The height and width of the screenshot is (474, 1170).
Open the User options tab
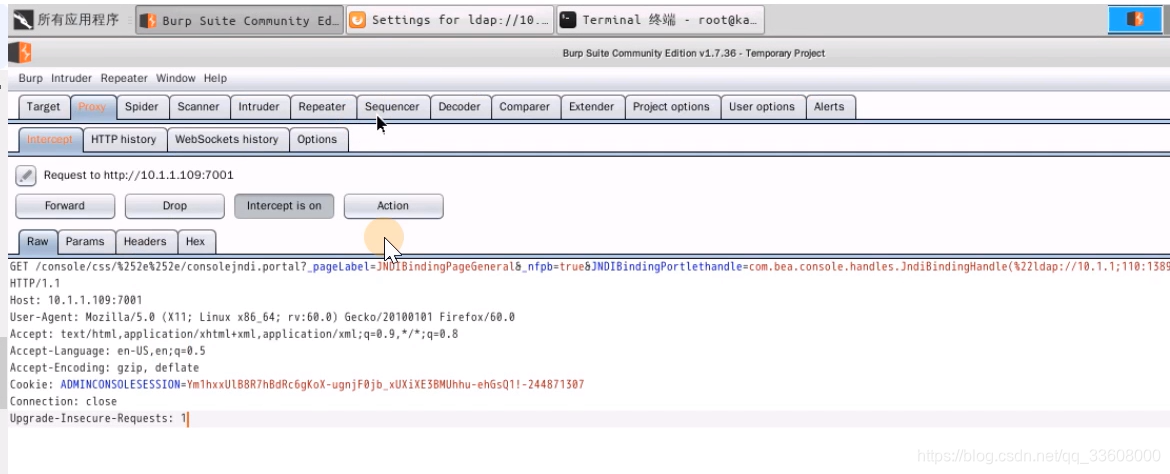click(762, 107)
